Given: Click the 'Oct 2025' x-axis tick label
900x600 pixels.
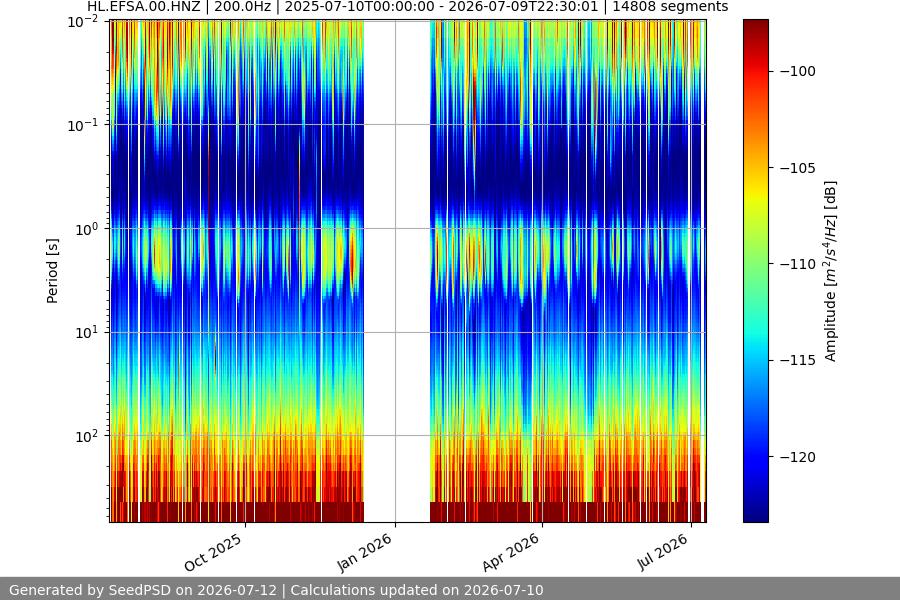Looking at the screenshot, I should point(213,553).
